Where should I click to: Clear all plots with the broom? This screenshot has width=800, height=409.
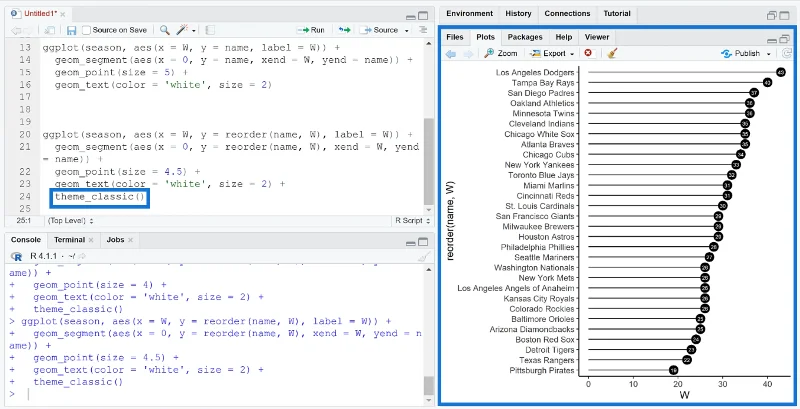613,53
